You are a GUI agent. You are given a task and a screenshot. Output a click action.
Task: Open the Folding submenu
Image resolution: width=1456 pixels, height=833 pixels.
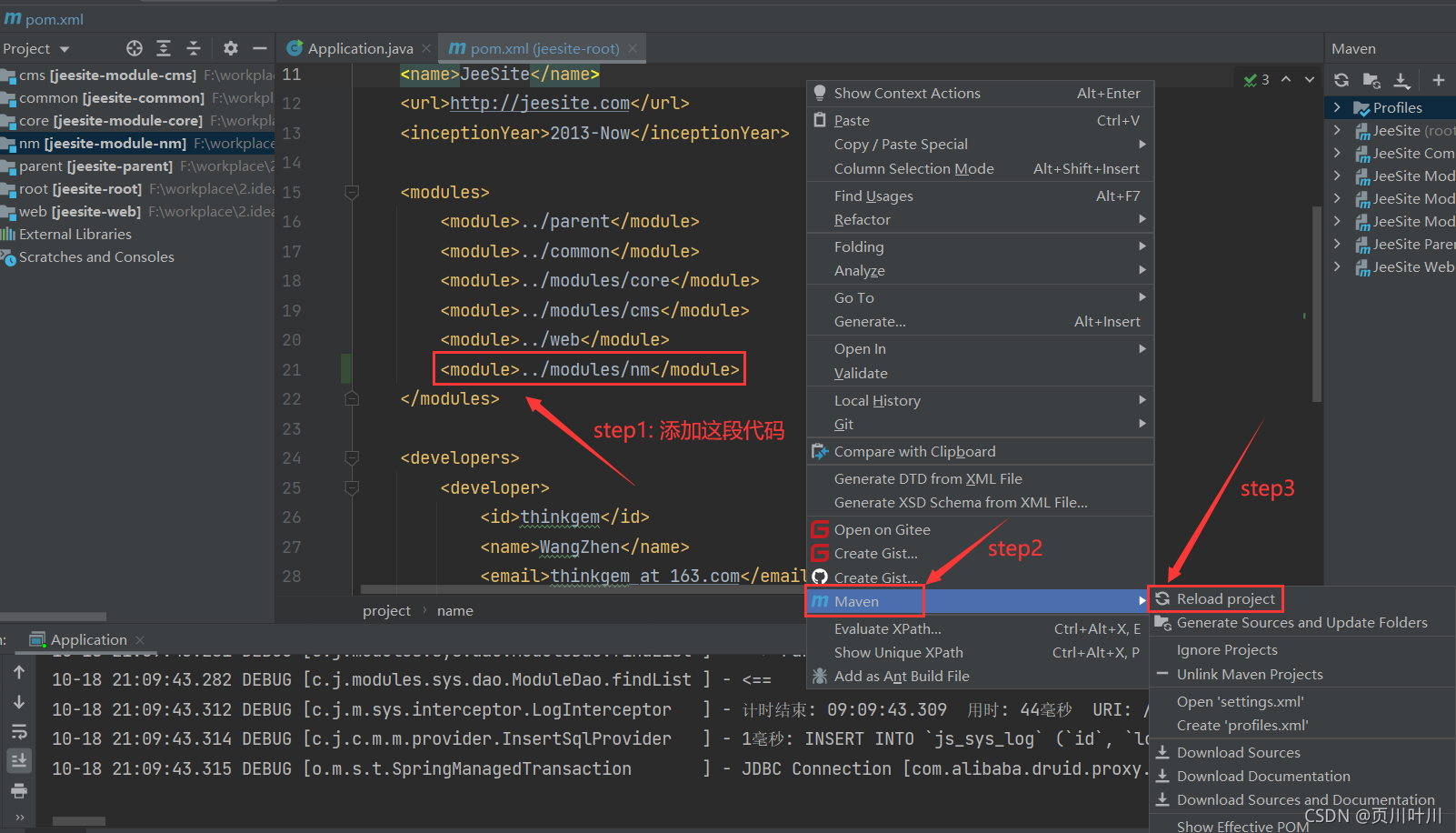(980, 246)
